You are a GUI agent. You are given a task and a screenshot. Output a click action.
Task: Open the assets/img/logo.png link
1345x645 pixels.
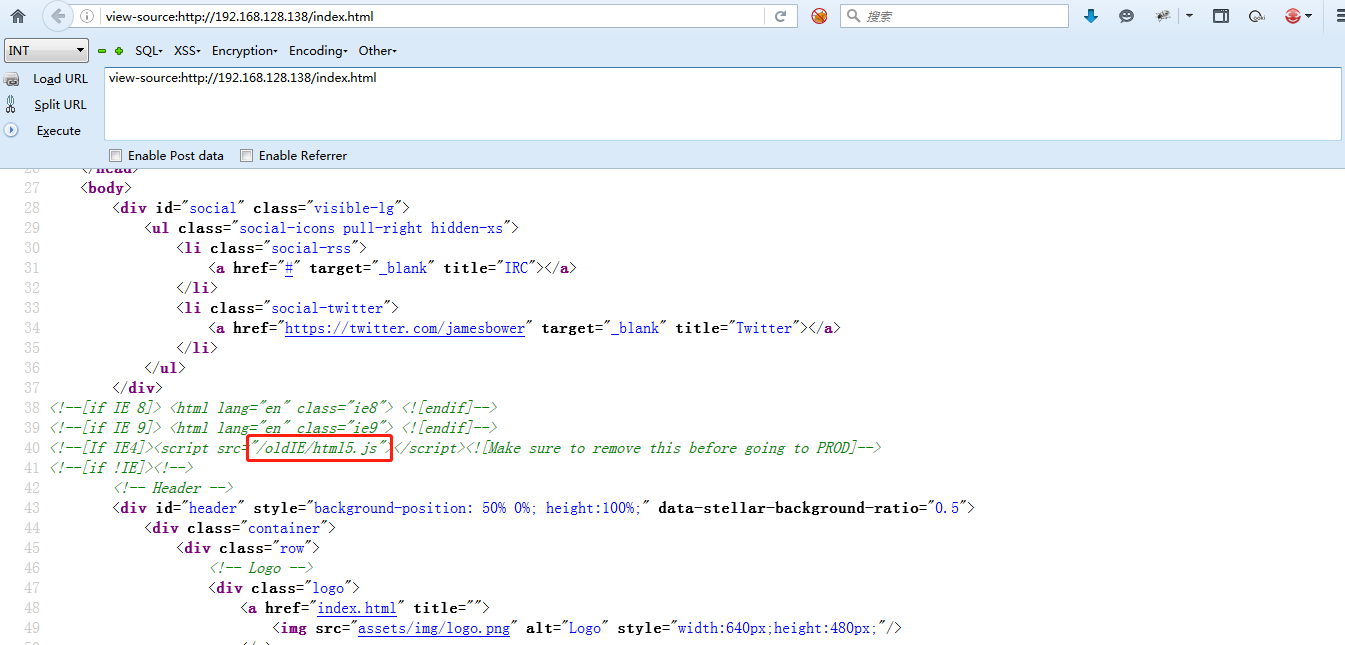[435, 628]
